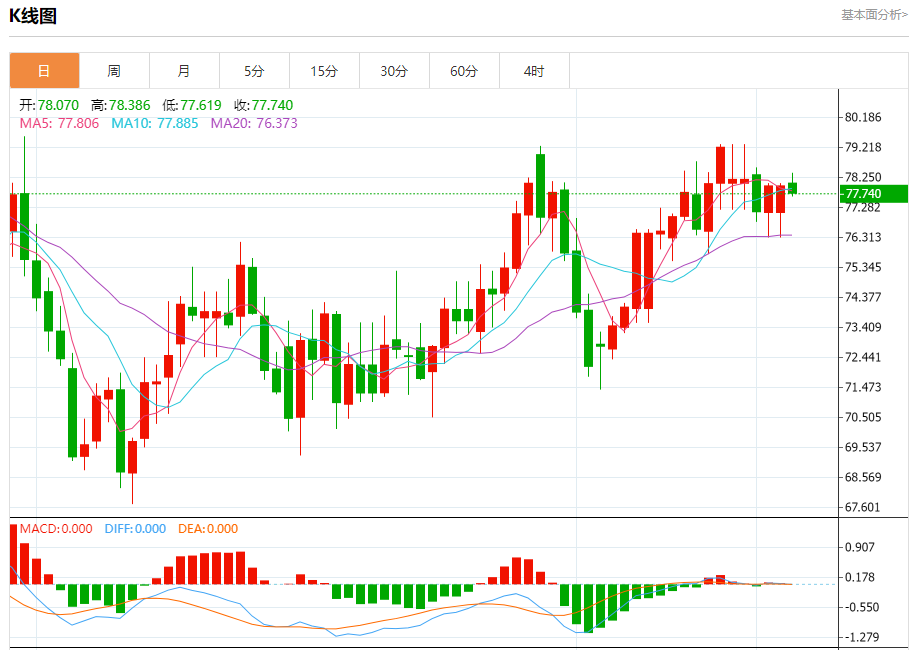This screenshot has width=914, height=650.
Task: Click the DIFF:0.000 indicator label
Action: click(x=135, y=529)
